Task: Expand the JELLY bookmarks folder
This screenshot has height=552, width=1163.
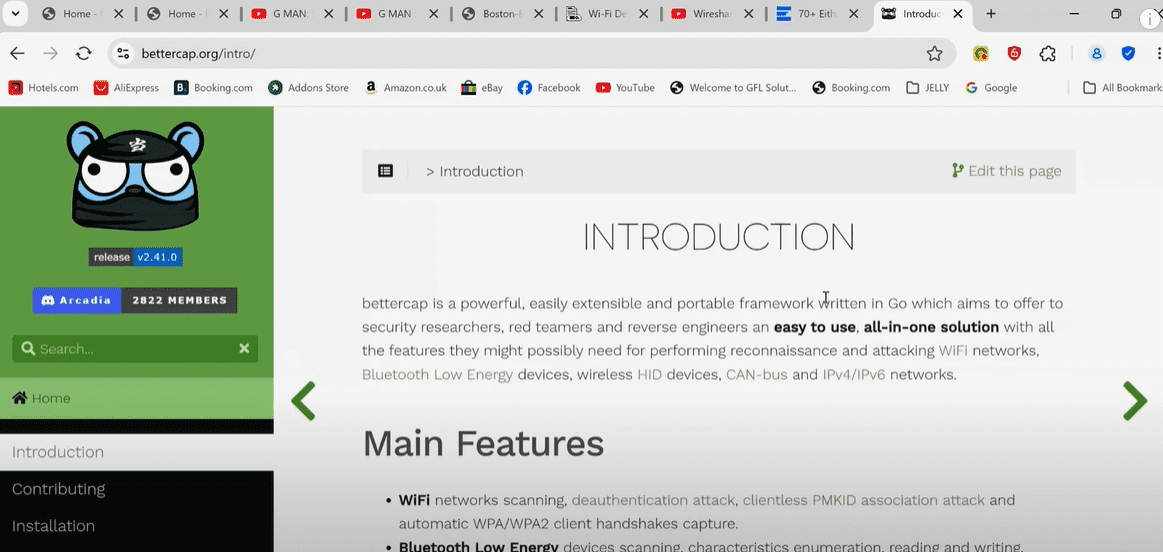Action: click(x=927, y=88)
